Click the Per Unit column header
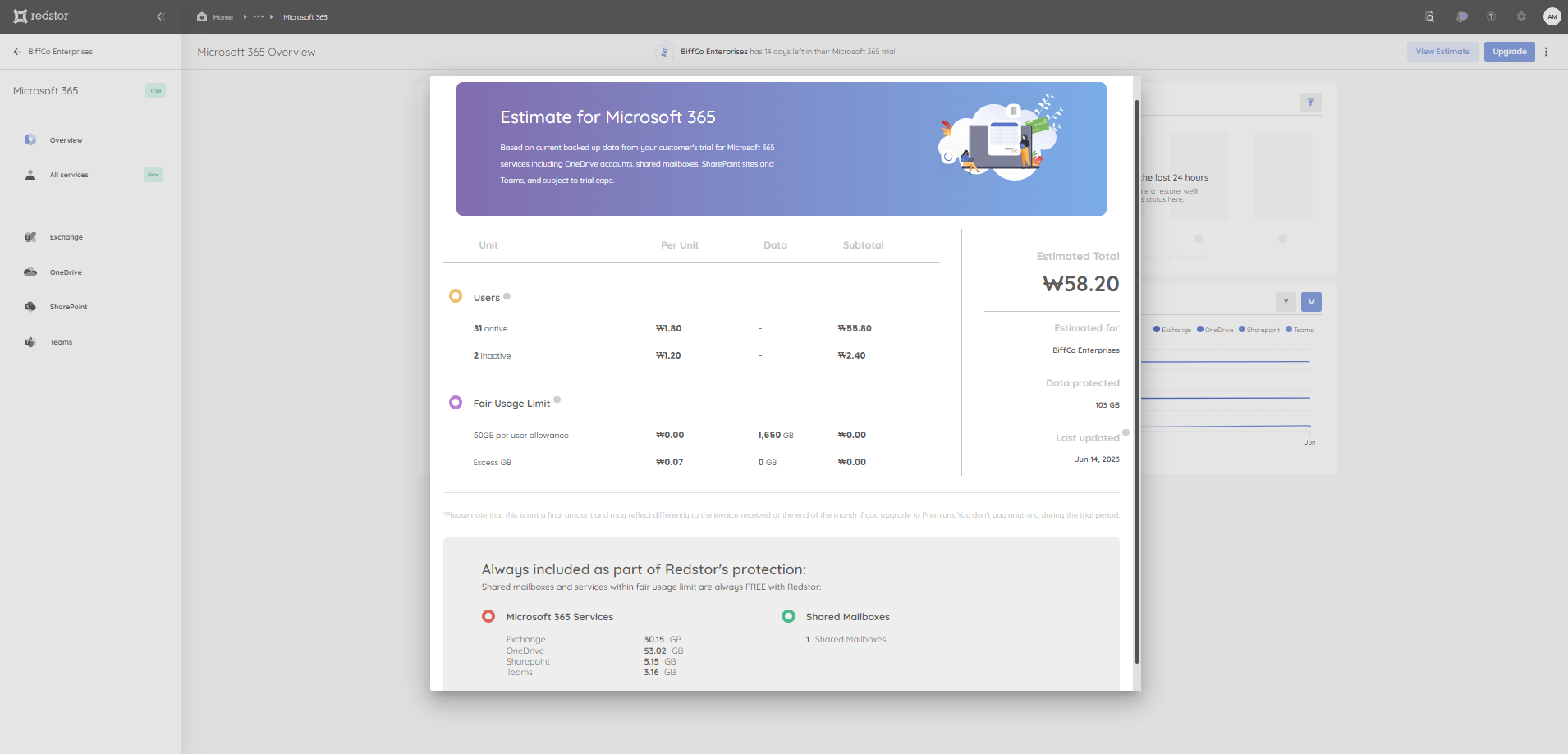The width and height of the screenshot is (1568, 754). 680,245
